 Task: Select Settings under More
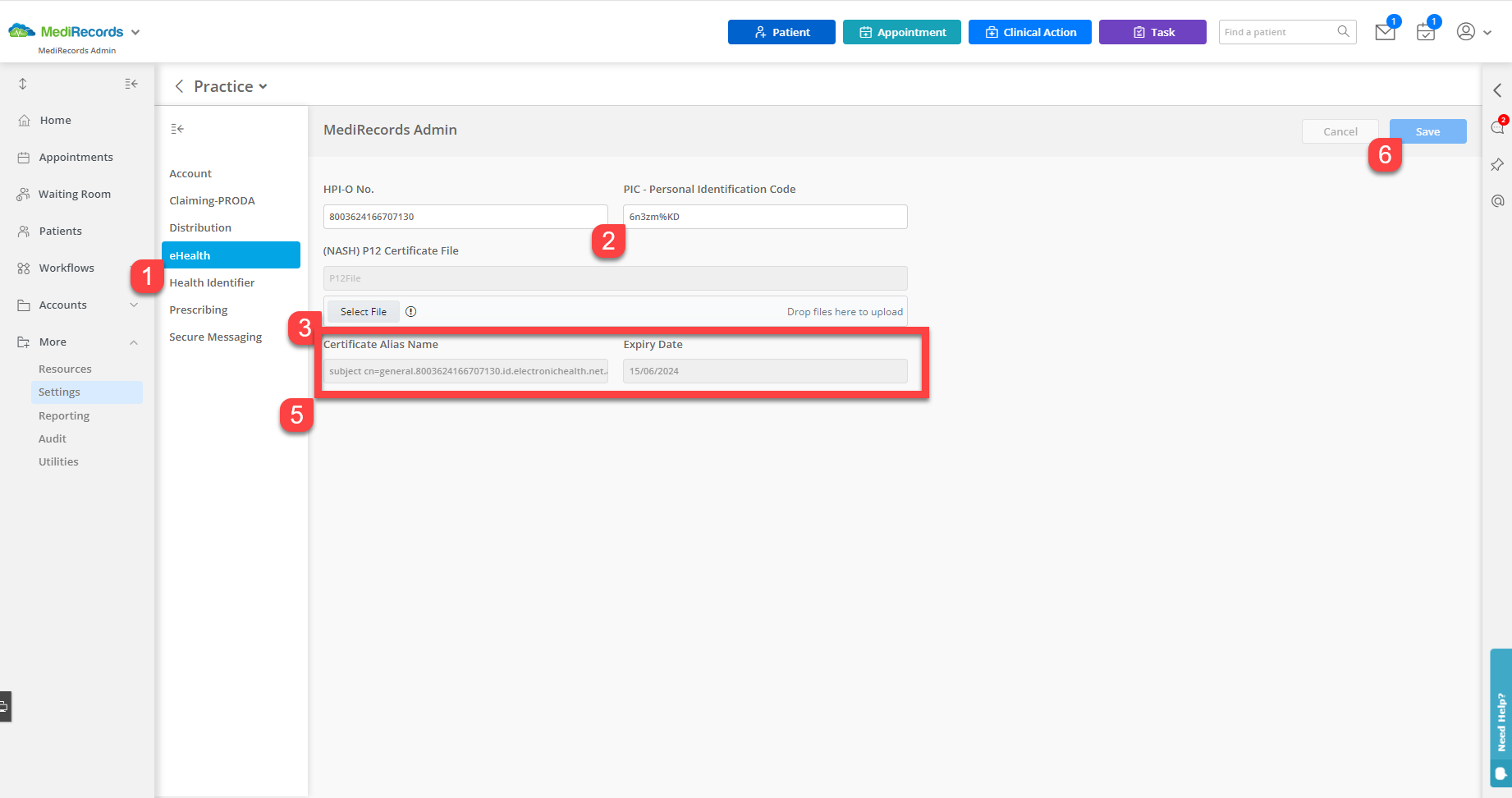87,392
